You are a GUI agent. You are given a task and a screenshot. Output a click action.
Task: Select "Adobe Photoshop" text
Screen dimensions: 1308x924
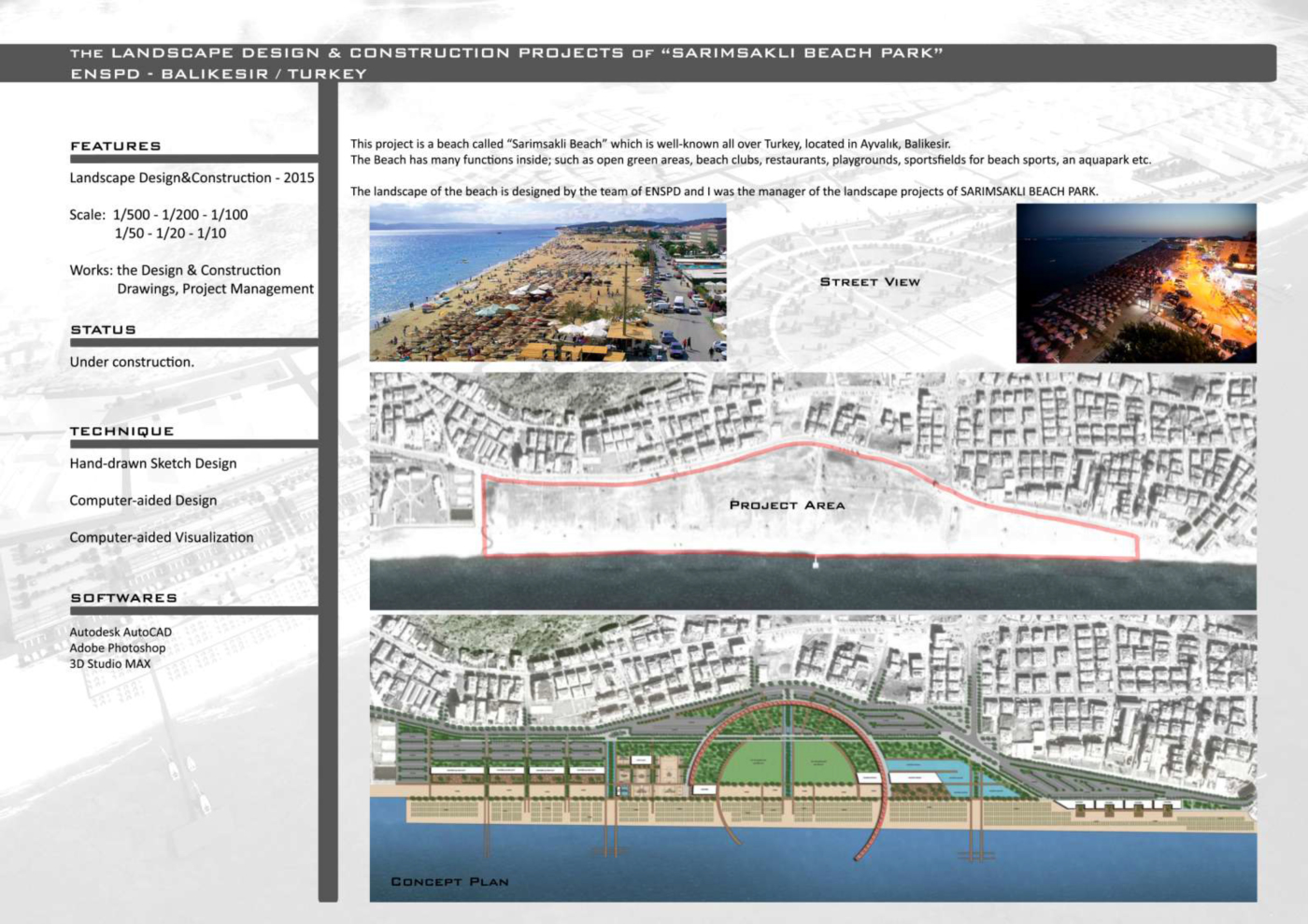point(118,648)
